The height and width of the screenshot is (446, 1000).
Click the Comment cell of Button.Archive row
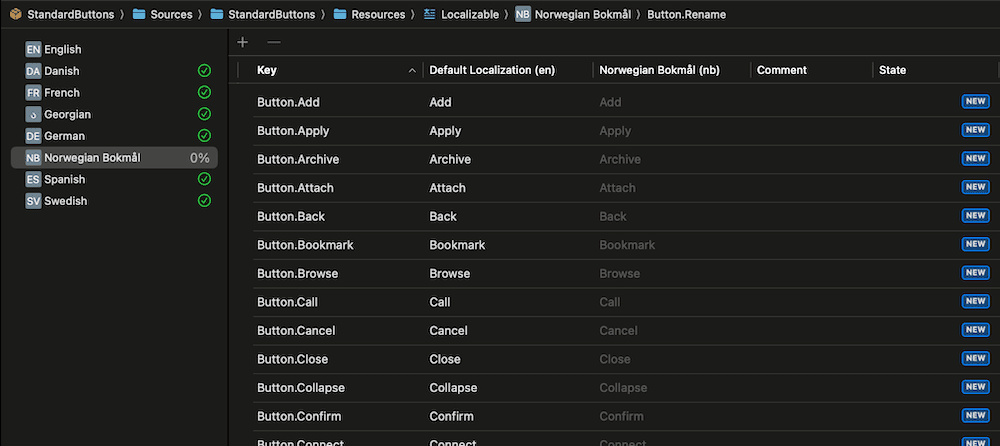(812, 160)
